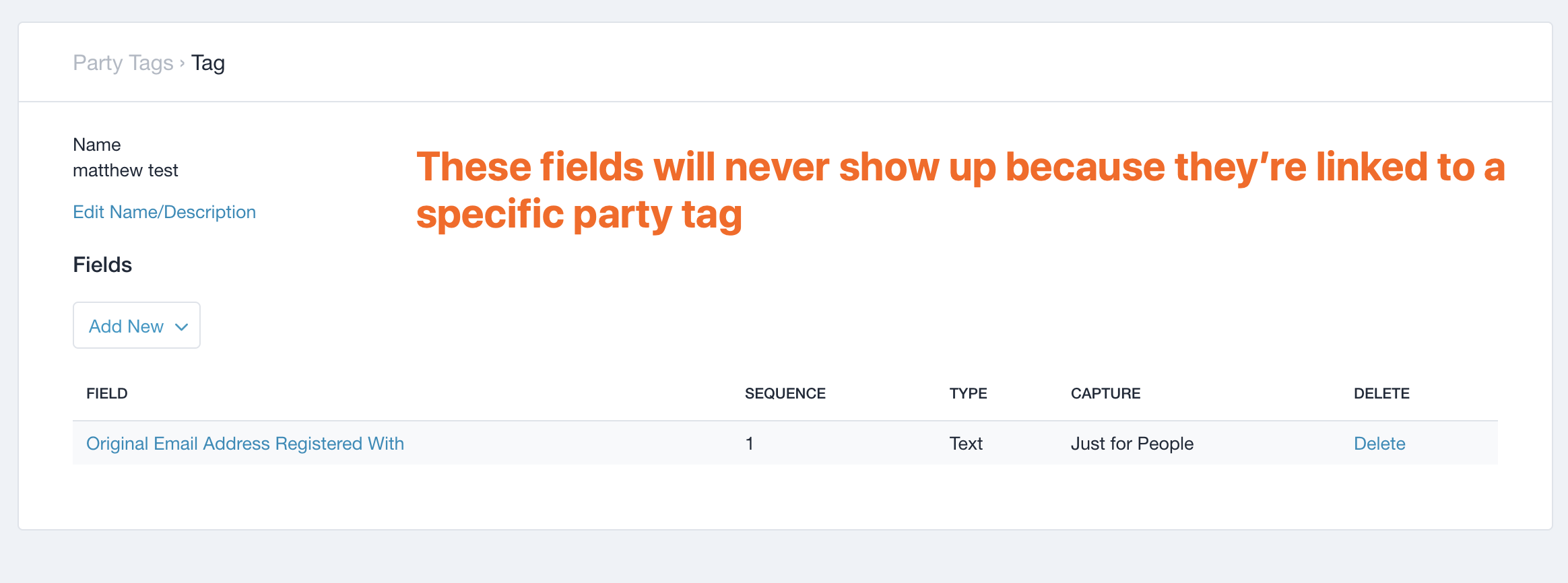Image resolution: width=1568 pixels, height=583 pixels.
Task: Open the Party Tags breadcrumb link
Action: pyautogui.click(x=123, y=63)
